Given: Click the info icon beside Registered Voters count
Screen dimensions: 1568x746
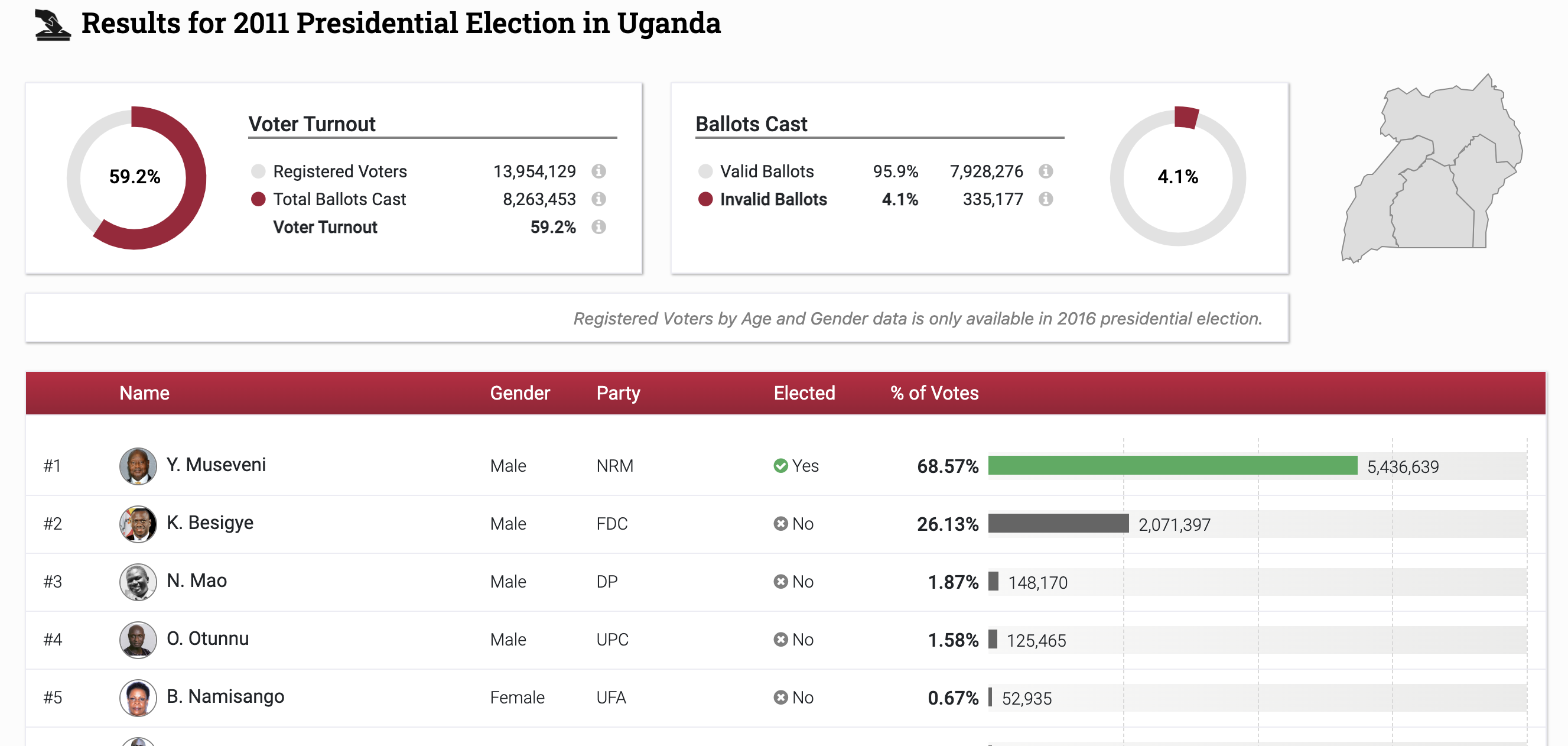Looking at the screenshot, I should click(x=600, y=171).
